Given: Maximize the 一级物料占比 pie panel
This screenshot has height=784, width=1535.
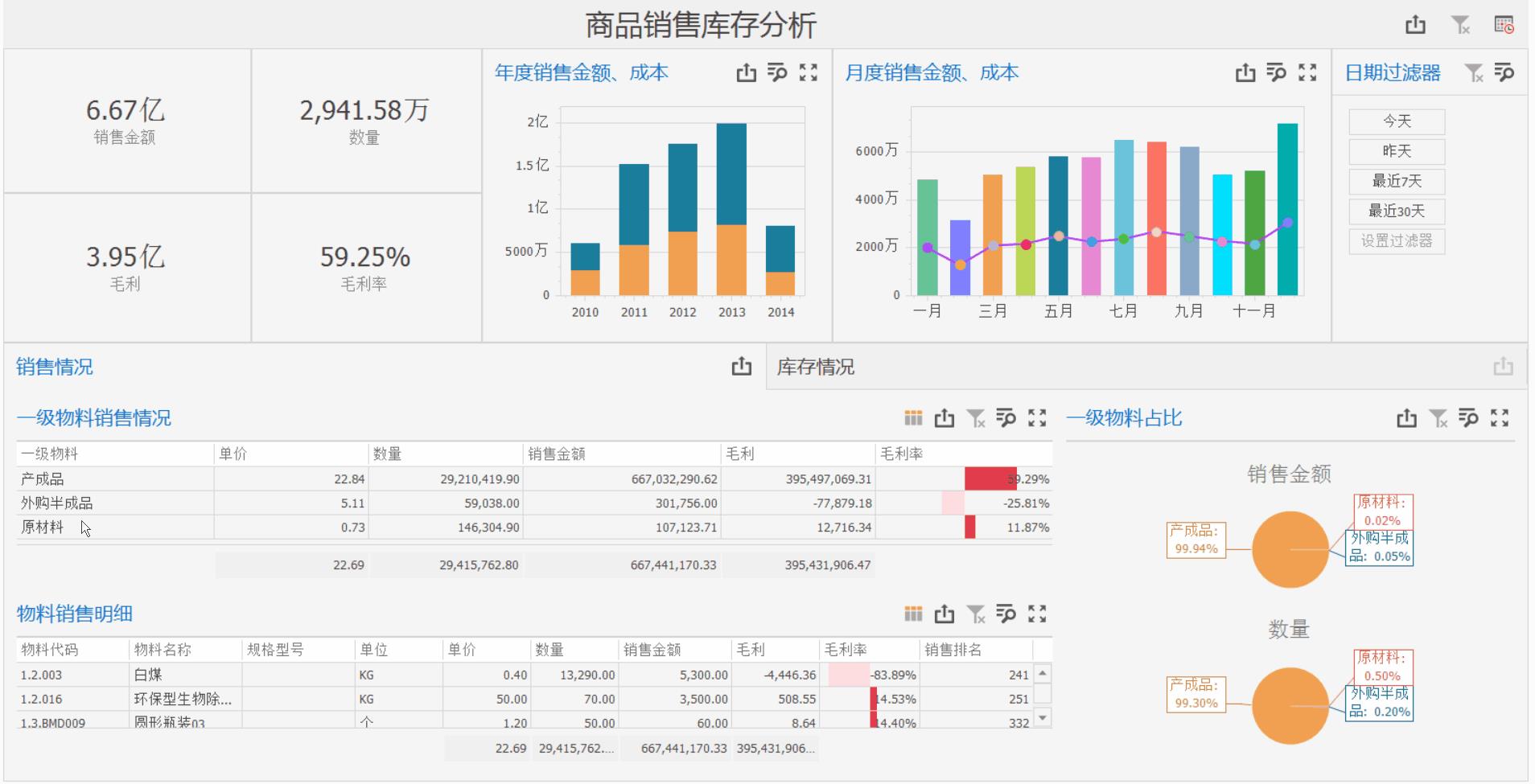Looking at the screenshot, I should (x=1499, y=418).
